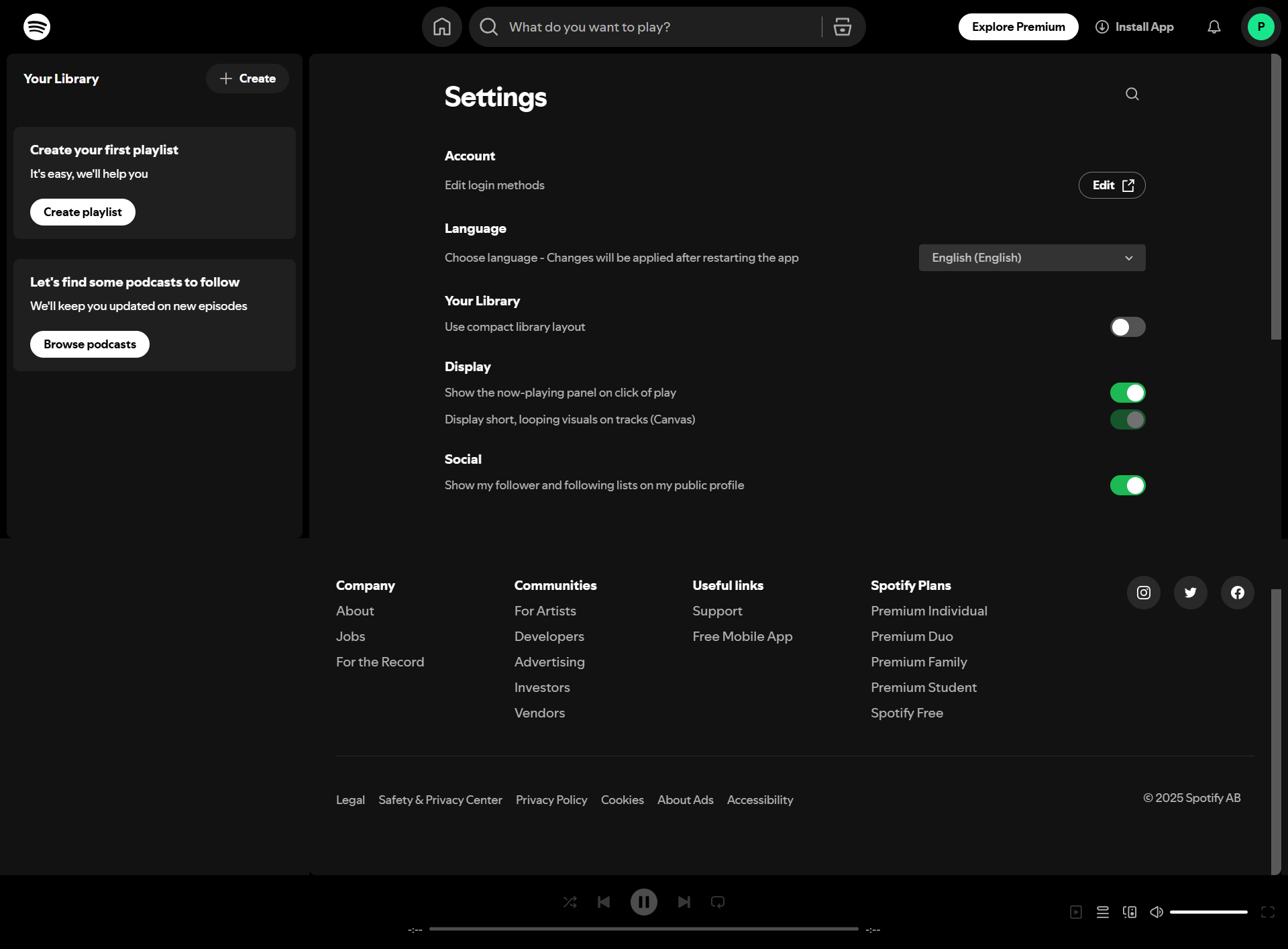Open the queue icon
The height and width of the screenshot is (949, 1288).
point(1103,912)
